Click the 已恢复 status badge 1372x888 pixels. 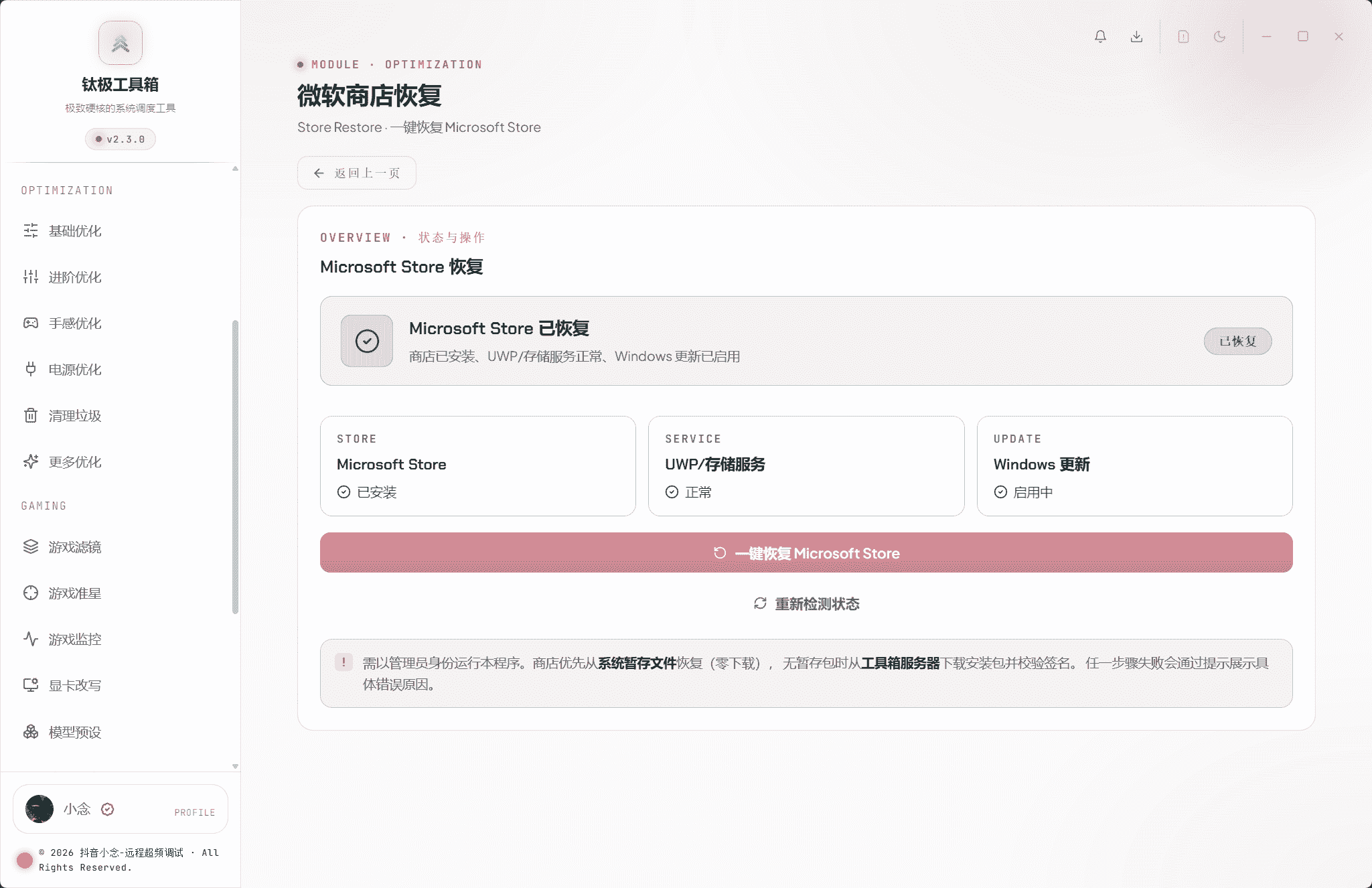pos(1237,341)
